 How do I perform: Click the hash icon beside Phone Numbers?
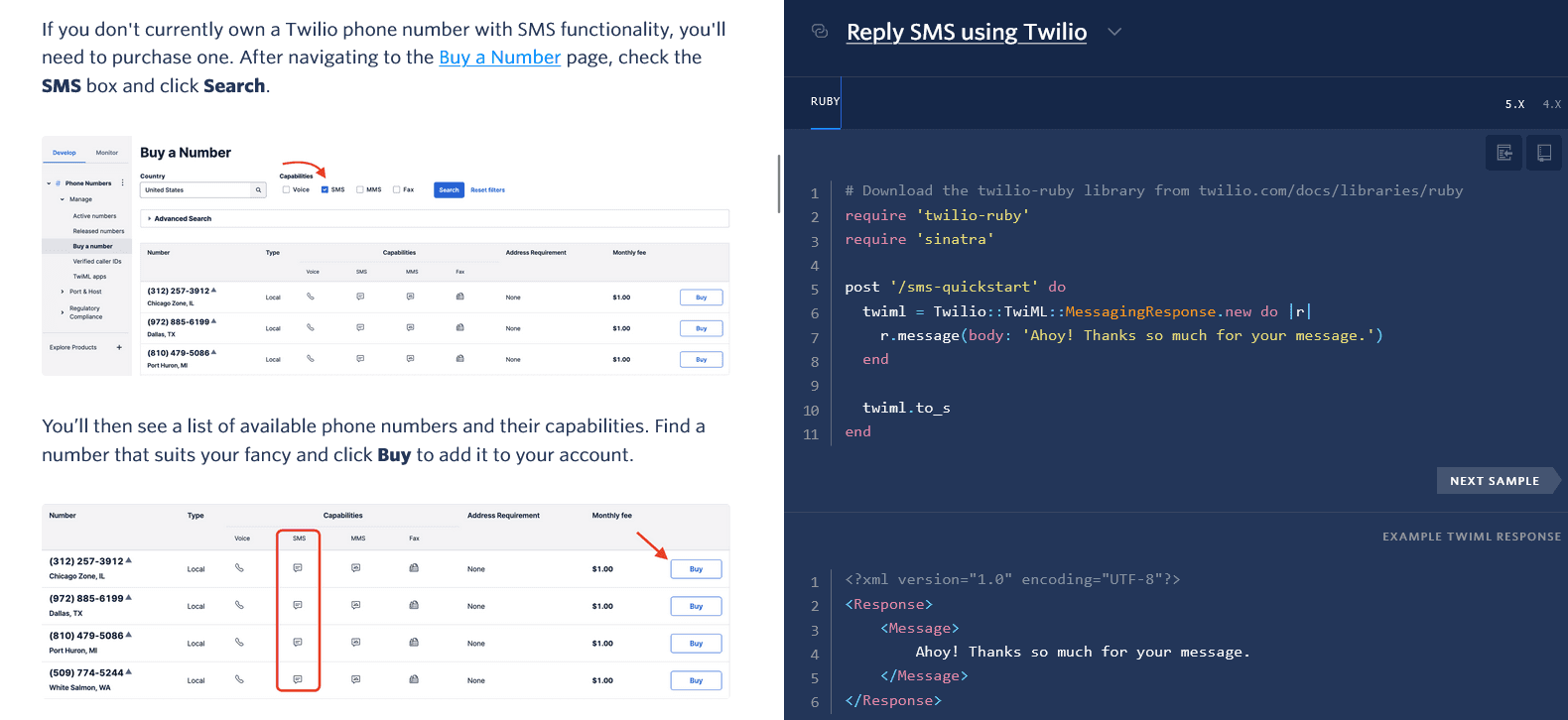pos(58,183)
